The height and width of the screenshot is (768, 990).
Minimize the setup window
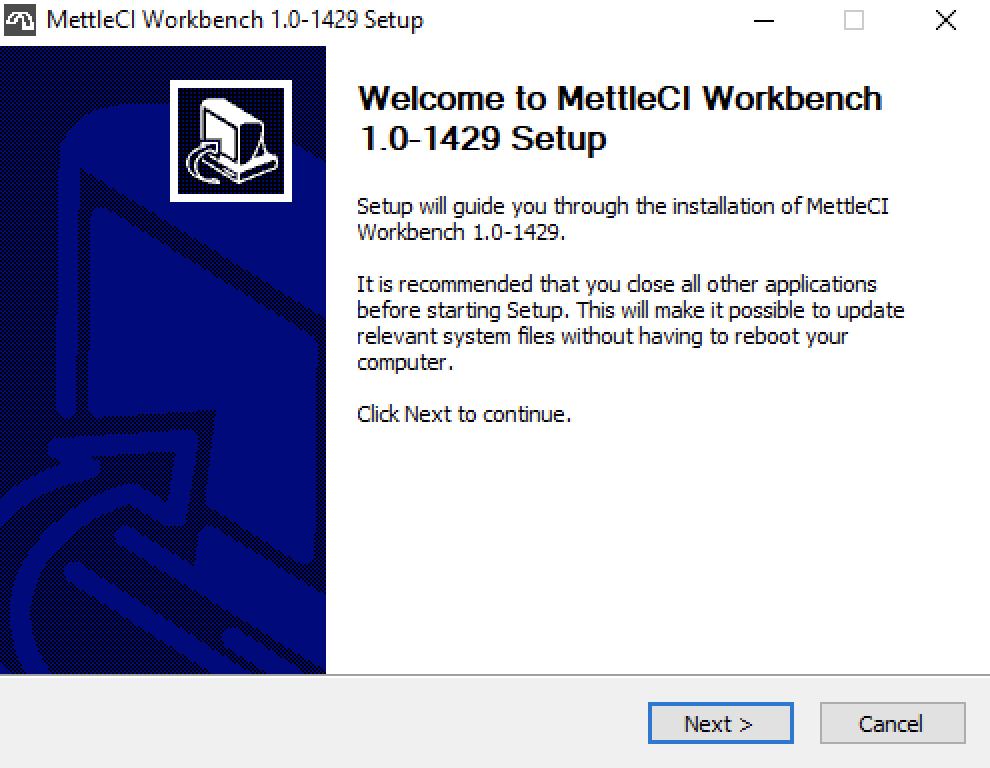[763, 19]
